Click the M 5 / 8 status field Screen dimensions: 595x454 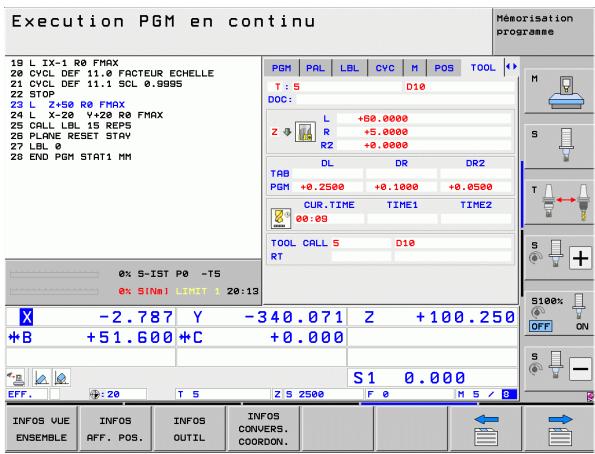point(487,394)
